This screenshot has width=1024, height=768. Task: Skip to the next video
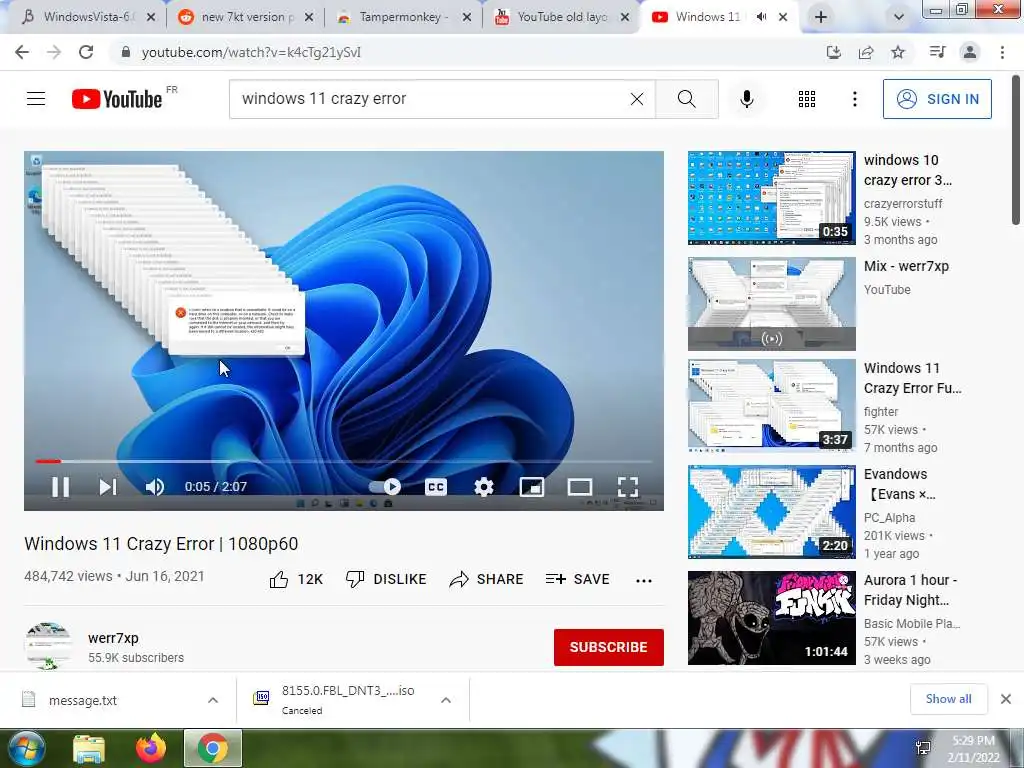point(108,487)
